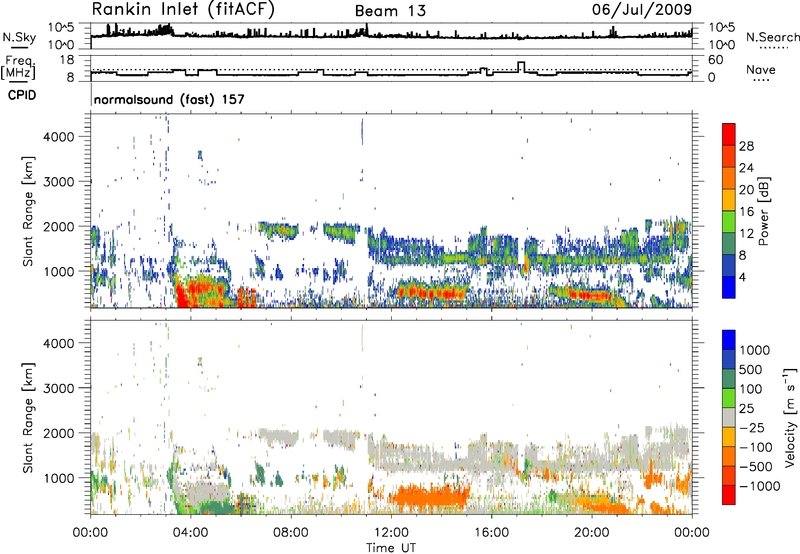Screen dimensions: 800x554
Task: Select the 3000 km tick on velocity panel
Action: (58, 388)
